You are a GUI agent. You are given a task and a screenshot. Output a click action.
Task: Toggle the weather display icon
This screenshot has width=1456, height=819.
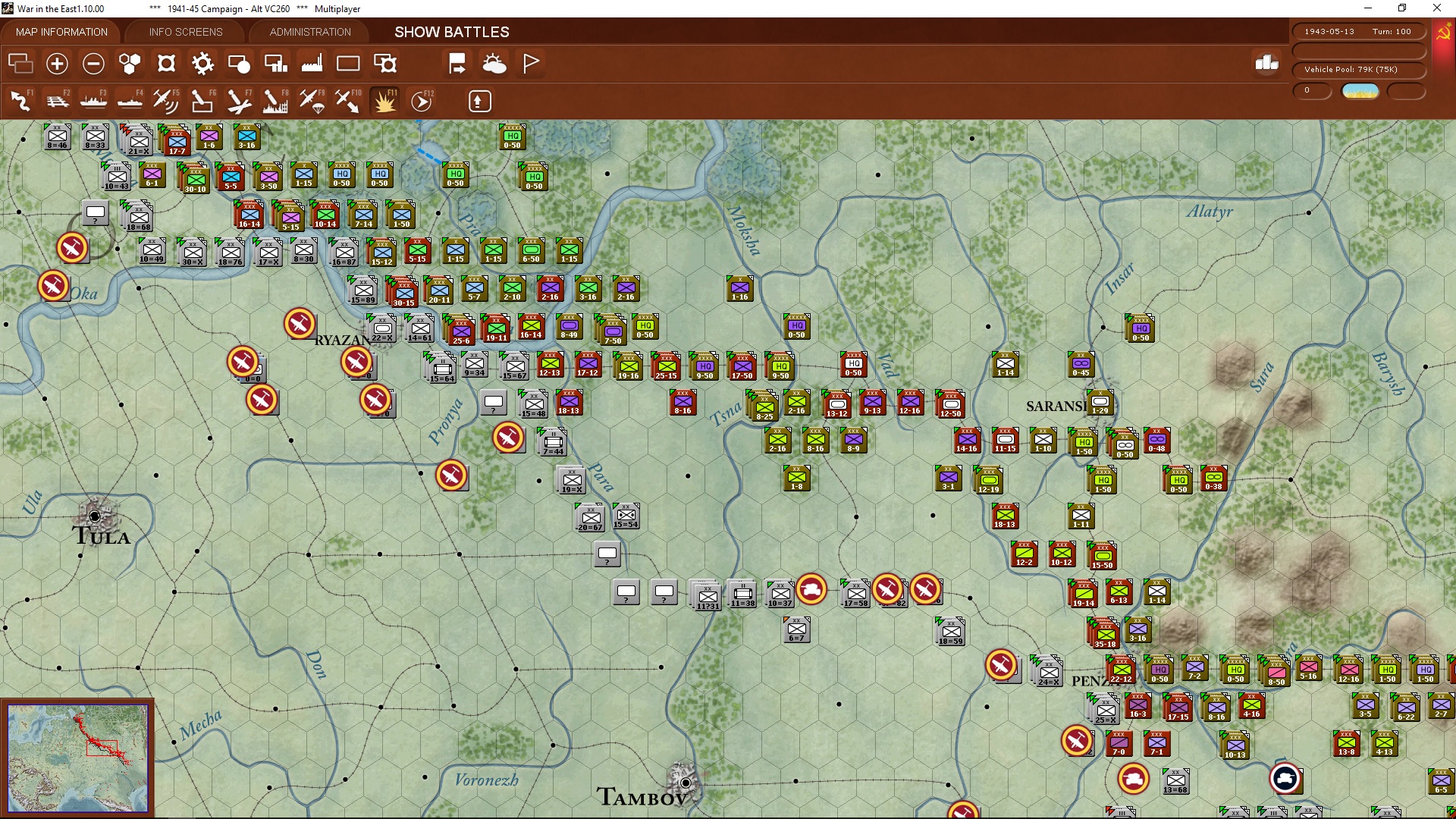[494, 64]
